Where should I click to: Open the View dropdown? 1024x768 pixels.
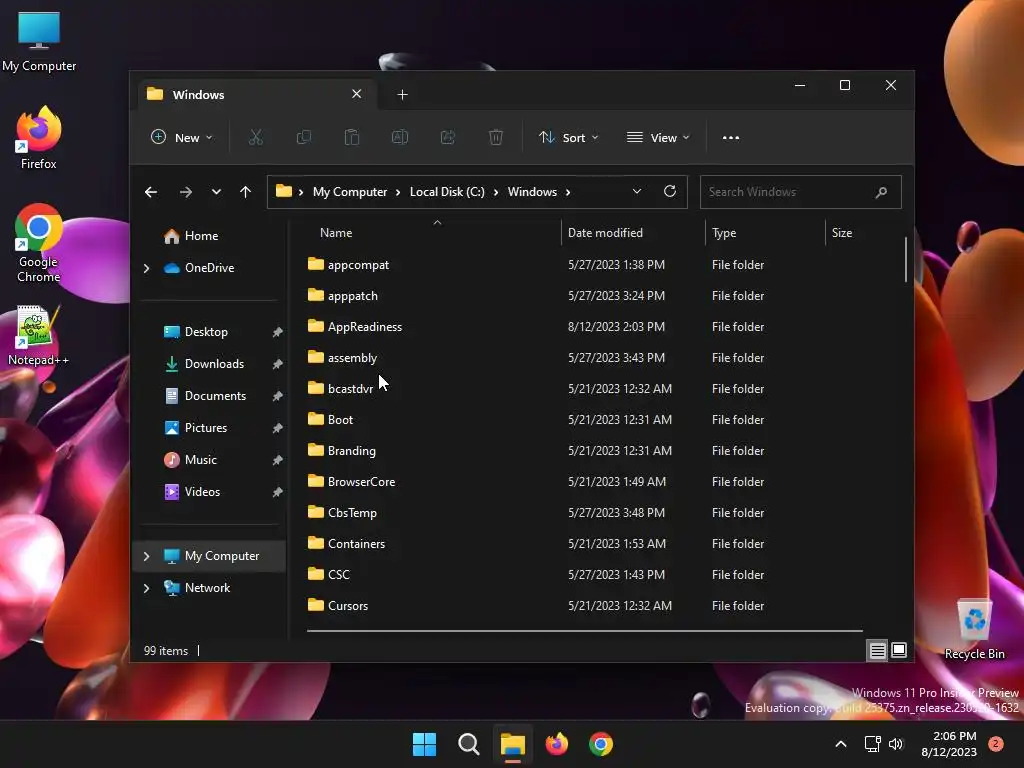coord(658,137)
